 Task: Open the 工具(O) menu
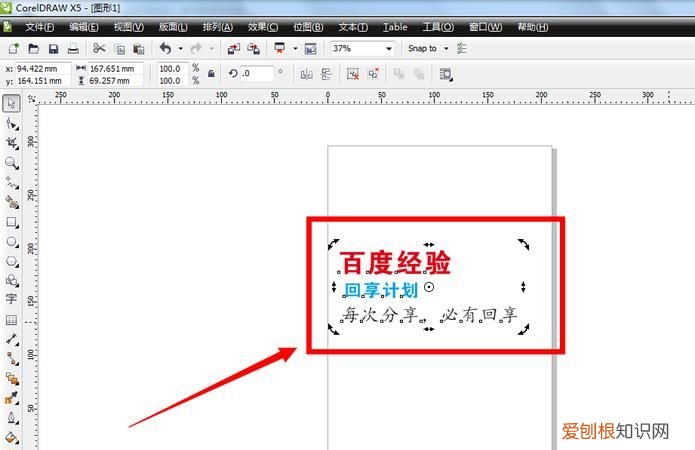pos(438,27)
